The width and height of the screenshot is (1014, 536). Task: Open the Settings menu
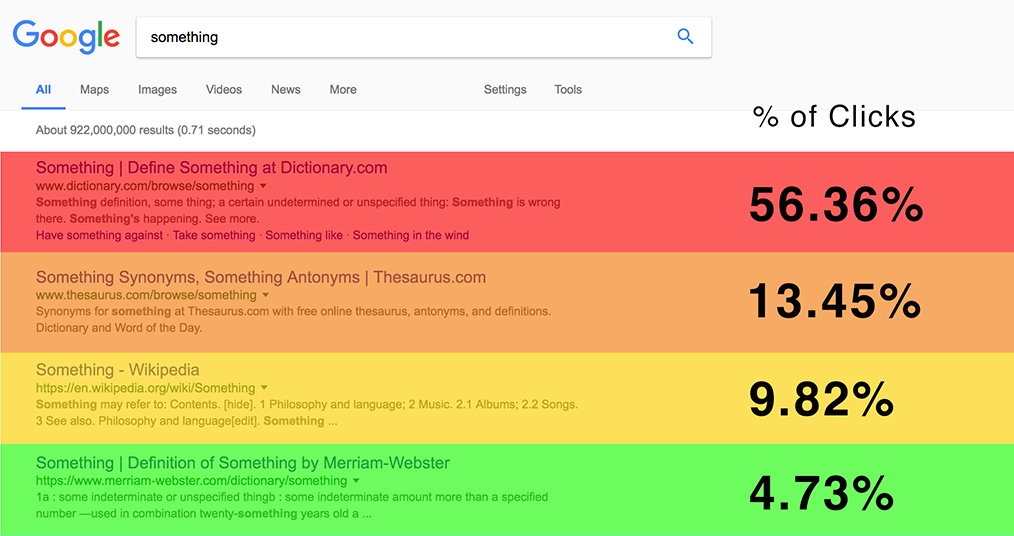click(505, 90)
